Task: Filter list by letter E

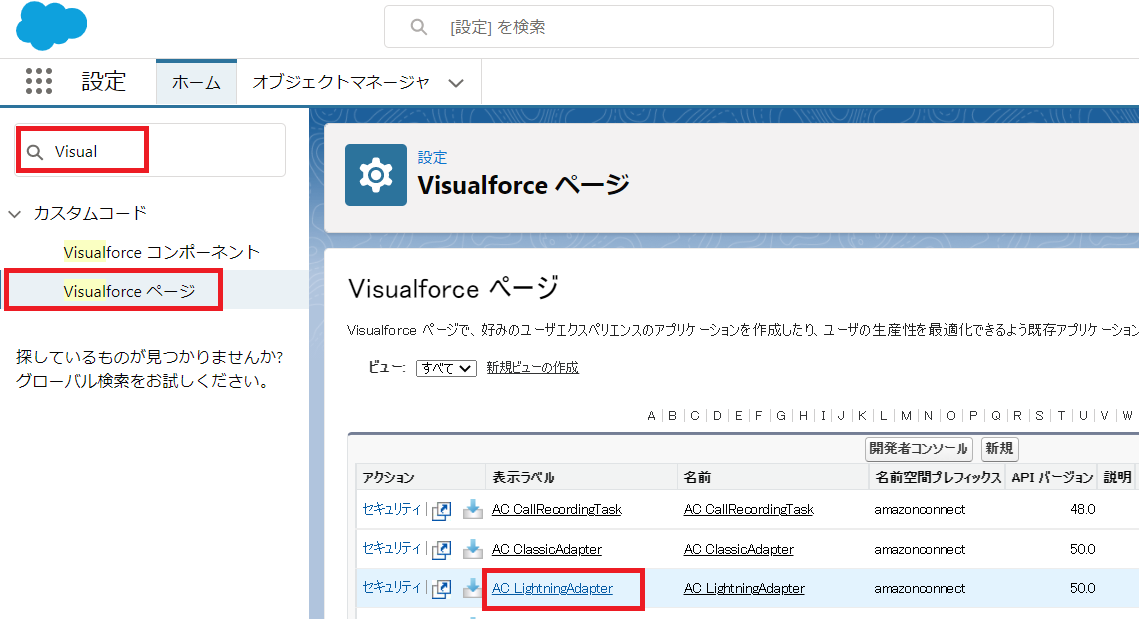Action: click(739, 416)
